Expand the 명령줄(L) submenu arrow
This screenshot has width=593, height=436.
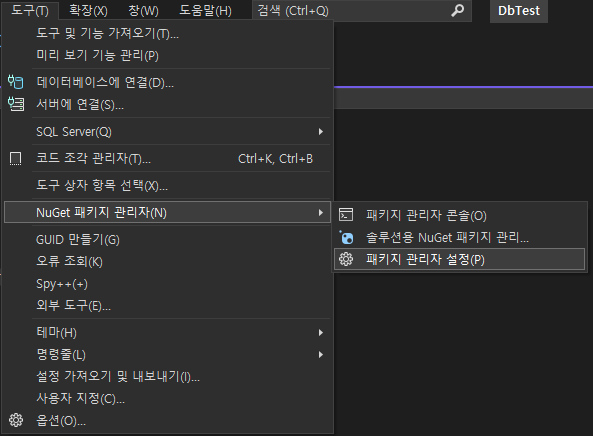321,354
